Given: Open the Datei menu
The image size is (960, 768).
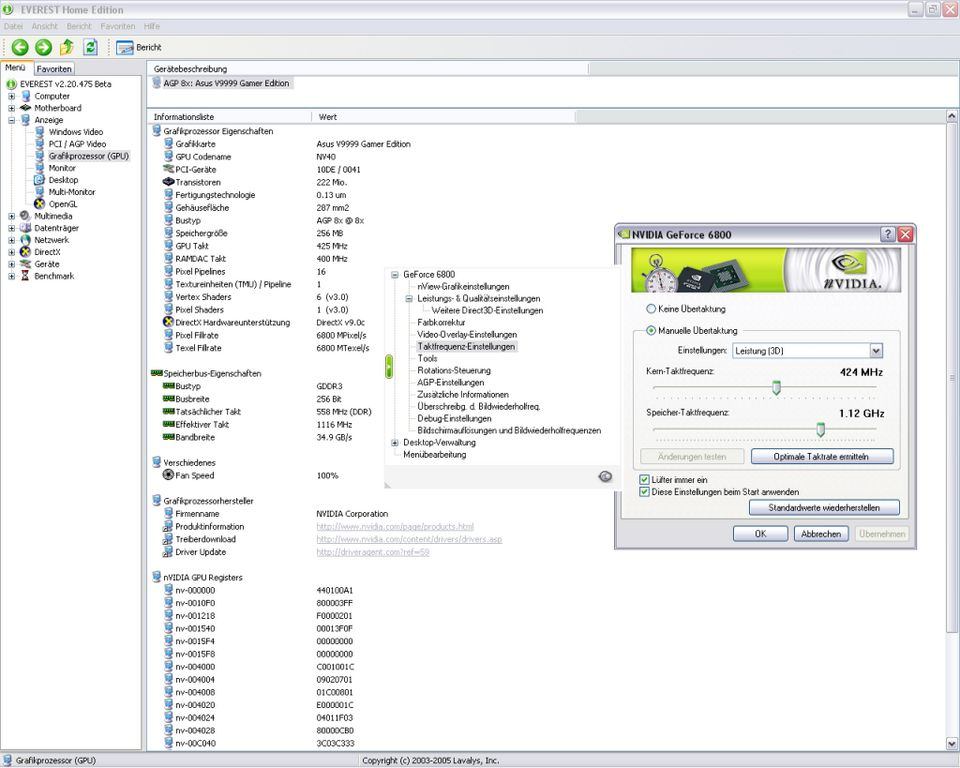Looking at the screenshot, I should [13, 26].
